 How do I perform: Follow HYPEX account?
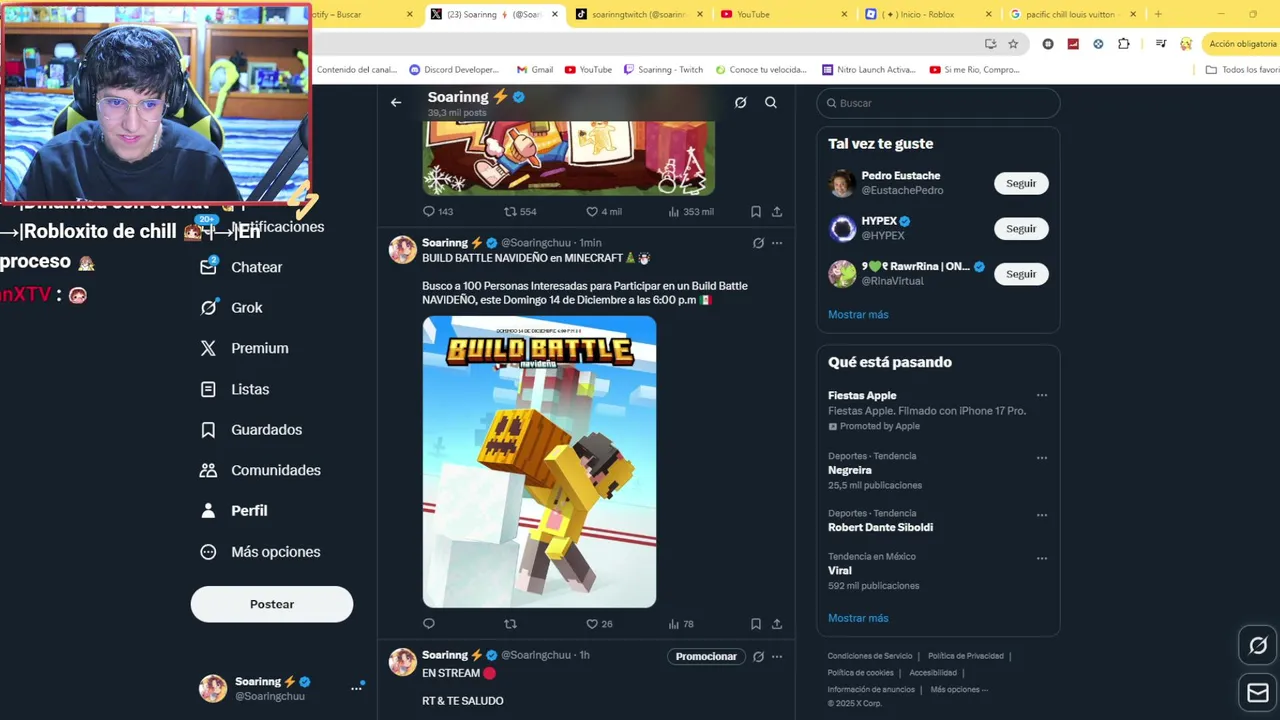coord(1021,228)
